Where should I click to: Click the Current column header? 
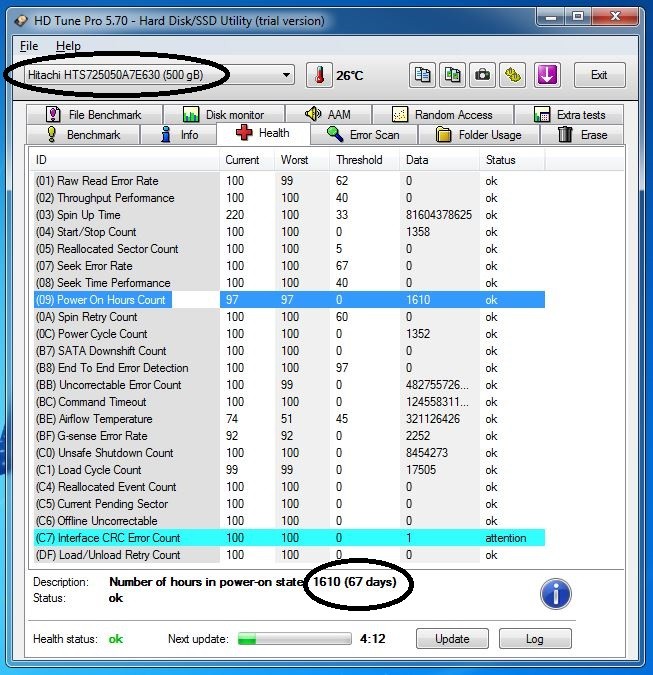247,160
